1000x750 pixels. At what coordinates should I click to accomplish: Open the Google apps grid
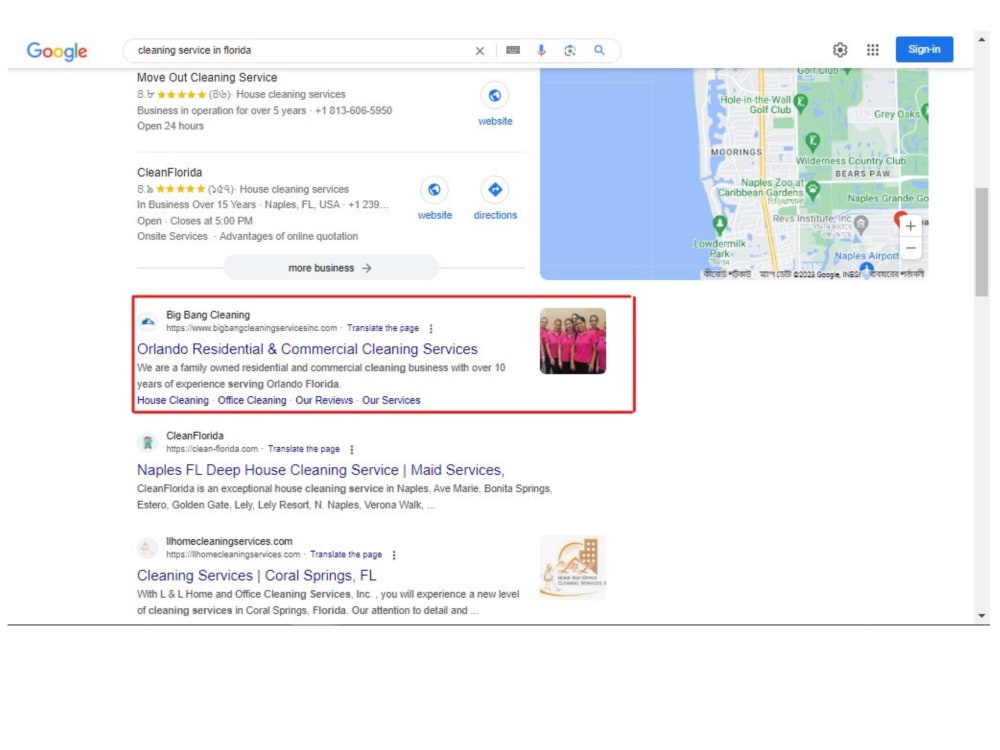point(872,50)
